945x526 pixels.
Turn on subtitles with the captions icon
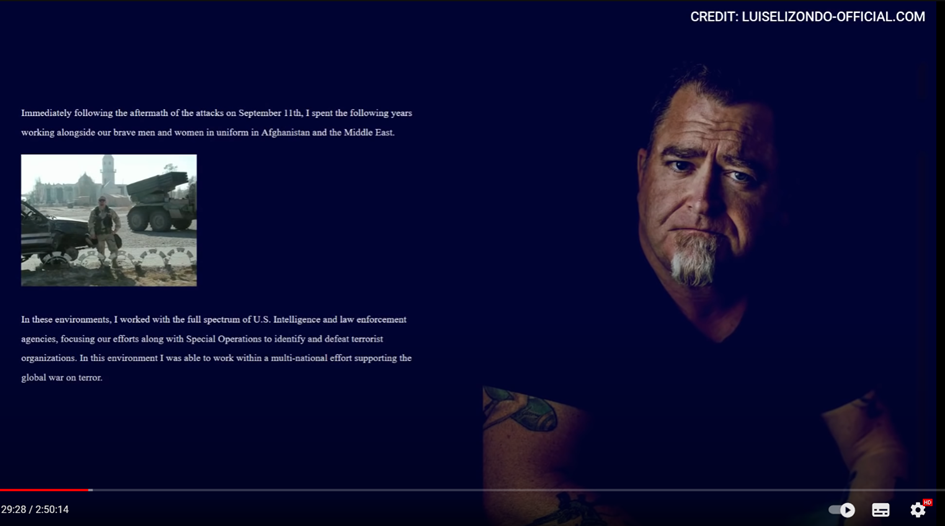(x=881, y=510)
